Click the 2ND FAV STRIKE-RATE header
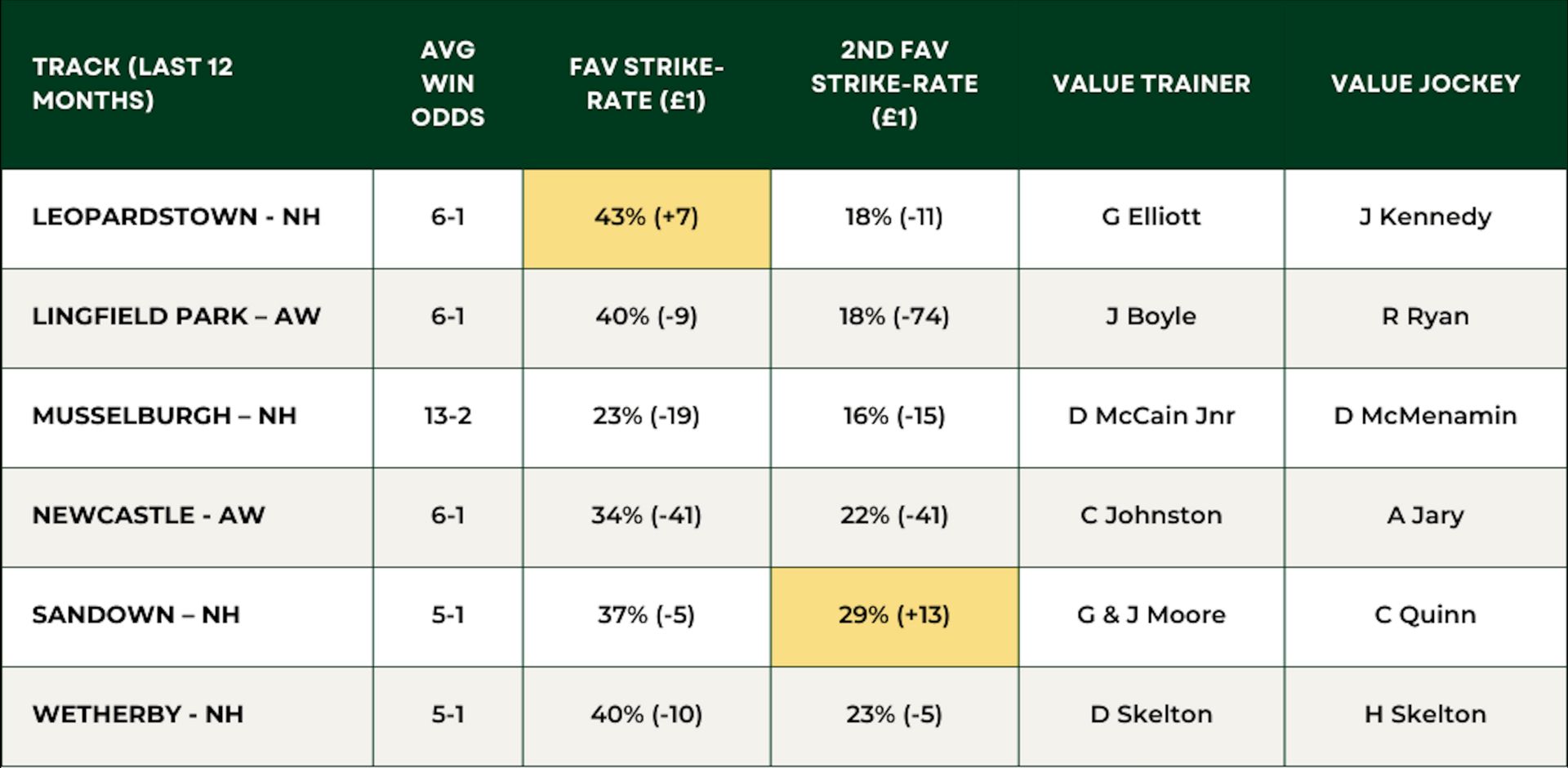Screen dimensions: 1568x768 (894, 83)
